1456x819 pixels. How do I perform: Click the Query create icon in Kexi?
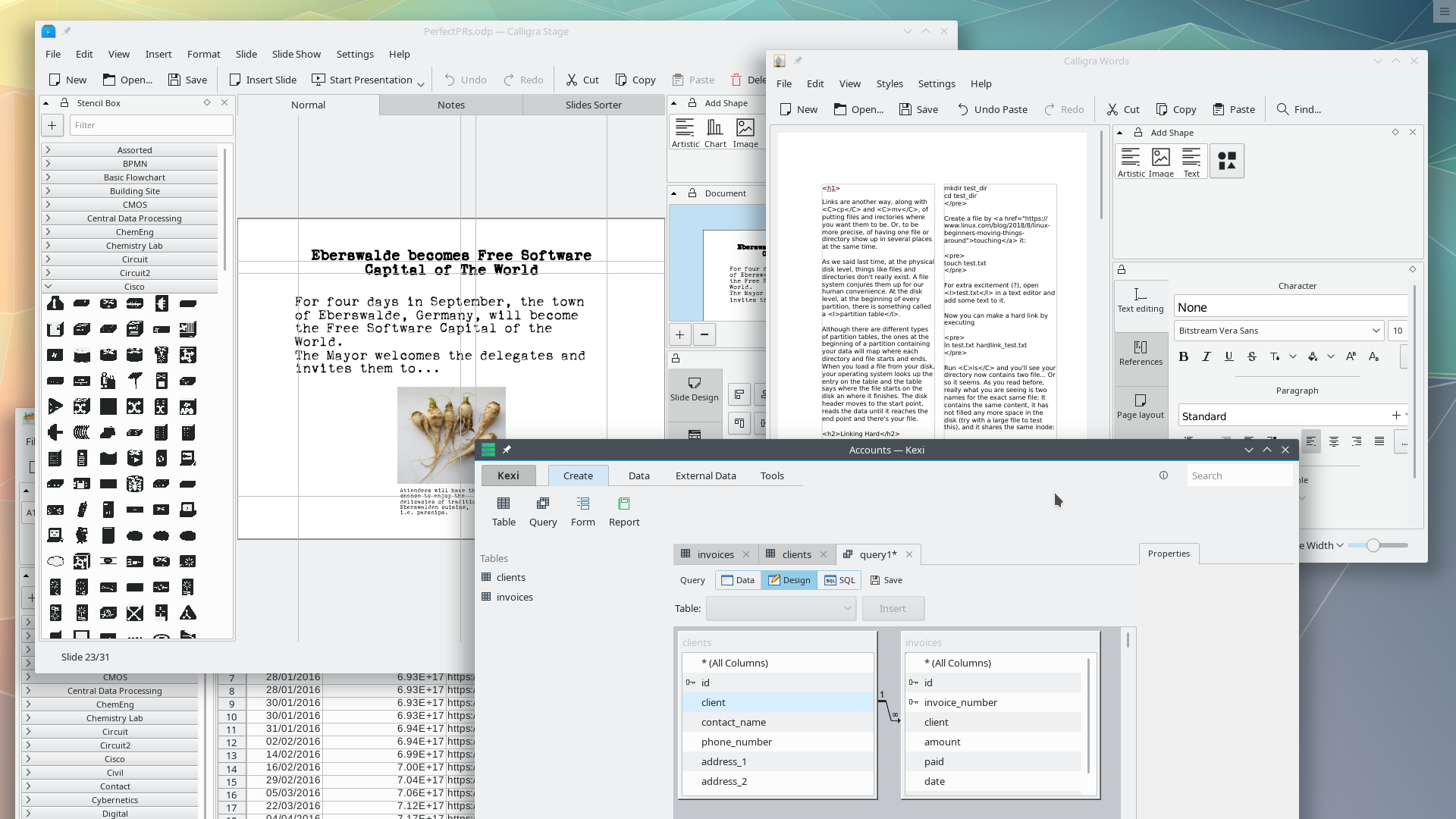543,512
